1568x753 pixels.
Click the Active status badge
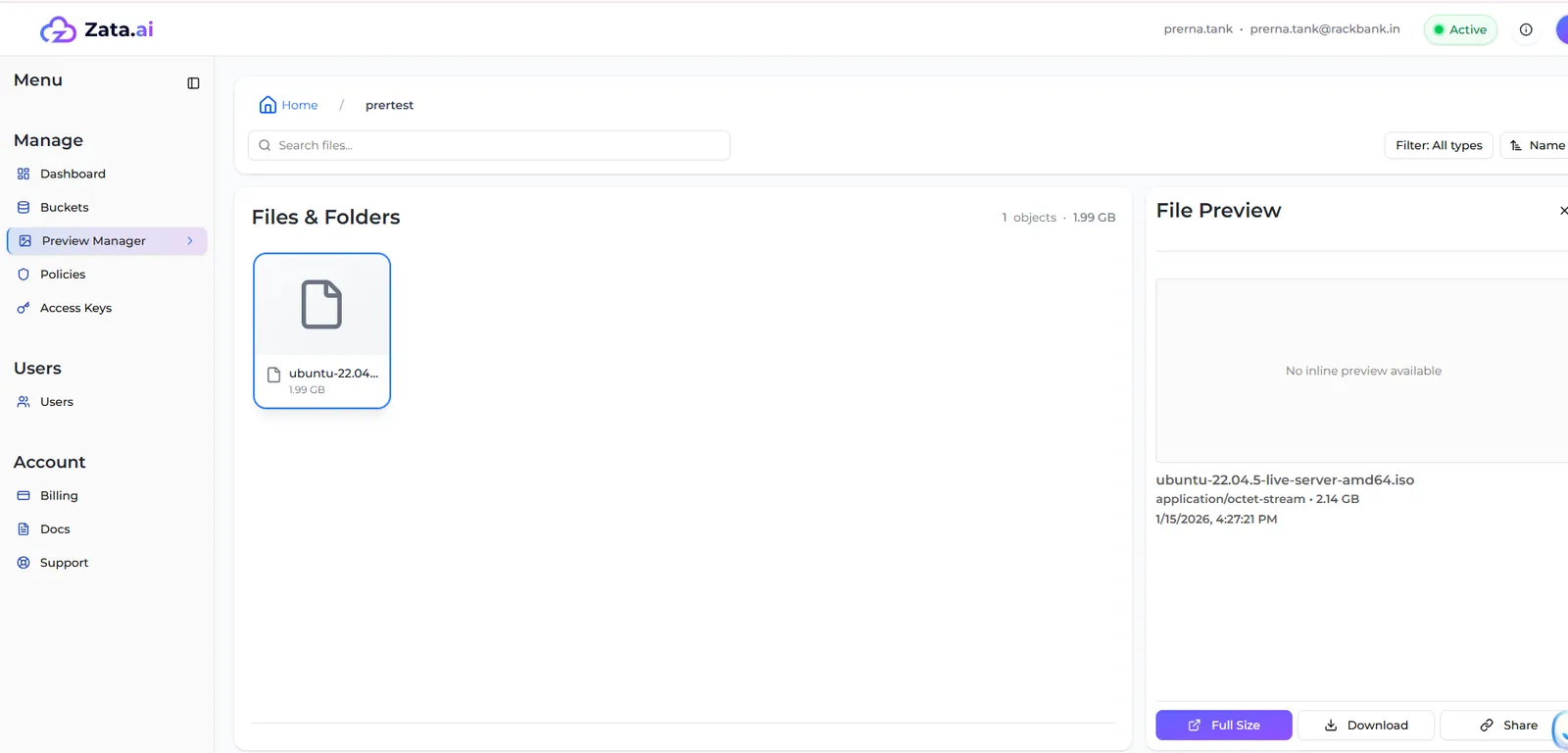1460,29
